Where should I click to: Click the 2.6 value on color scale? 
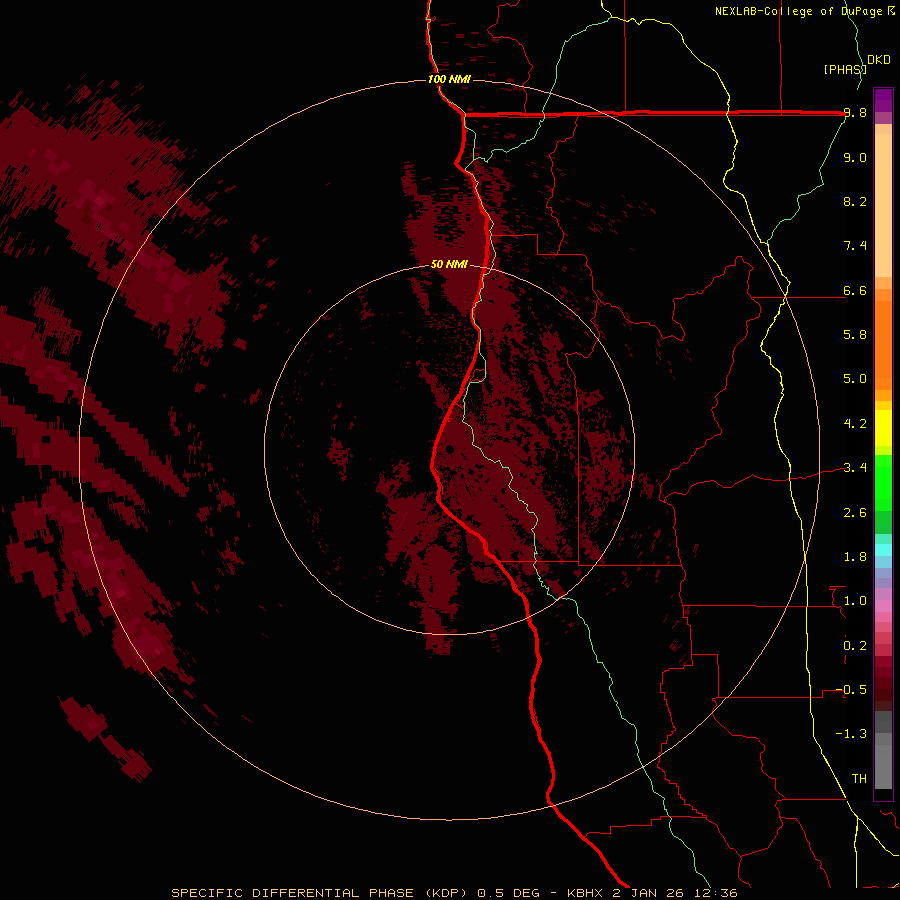(855, 513)
